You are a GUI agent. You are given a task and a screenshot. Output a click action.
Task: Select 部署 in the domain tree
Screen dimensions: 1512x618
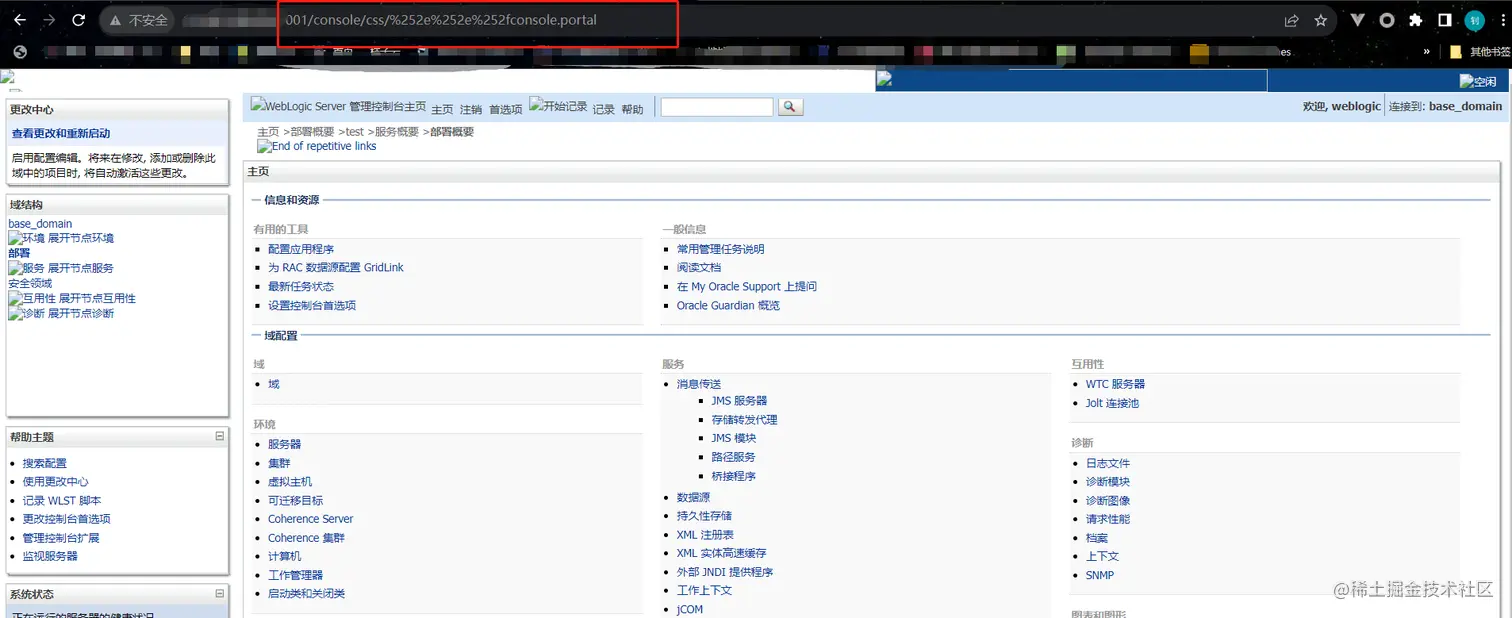click(x=19, y=253)
